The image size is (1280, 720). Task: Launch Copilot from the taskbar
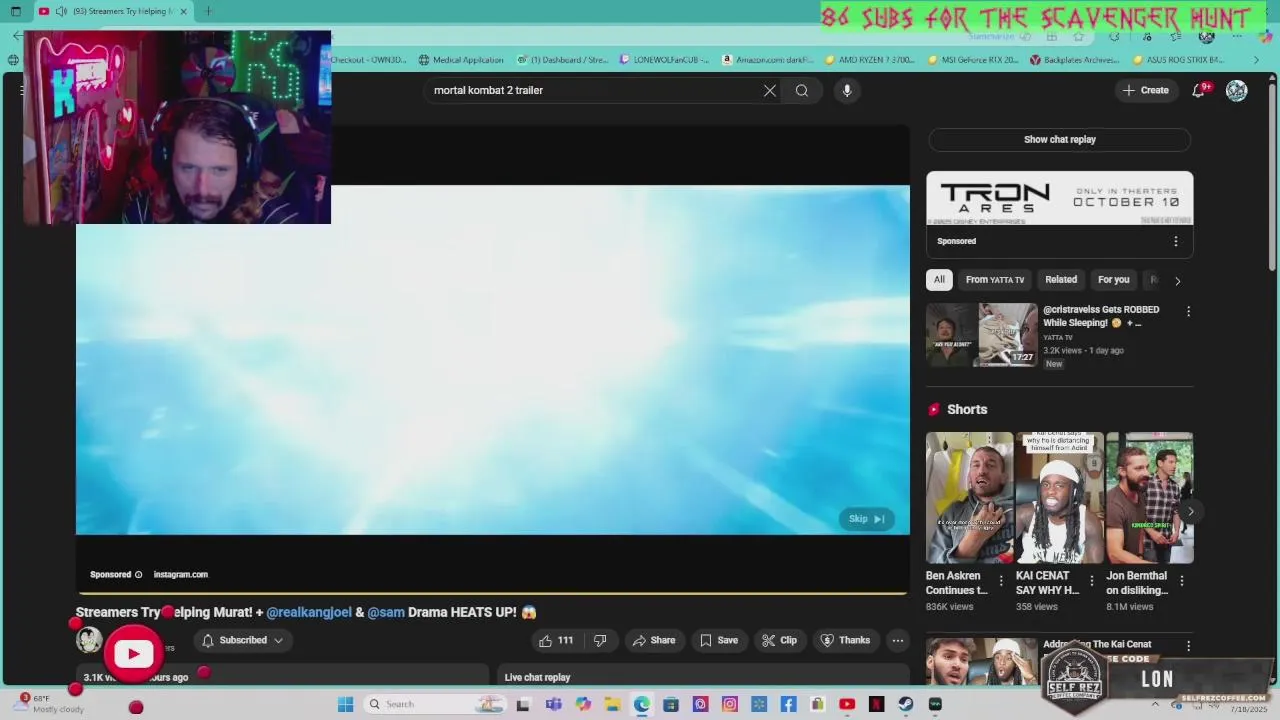(583, 705)
